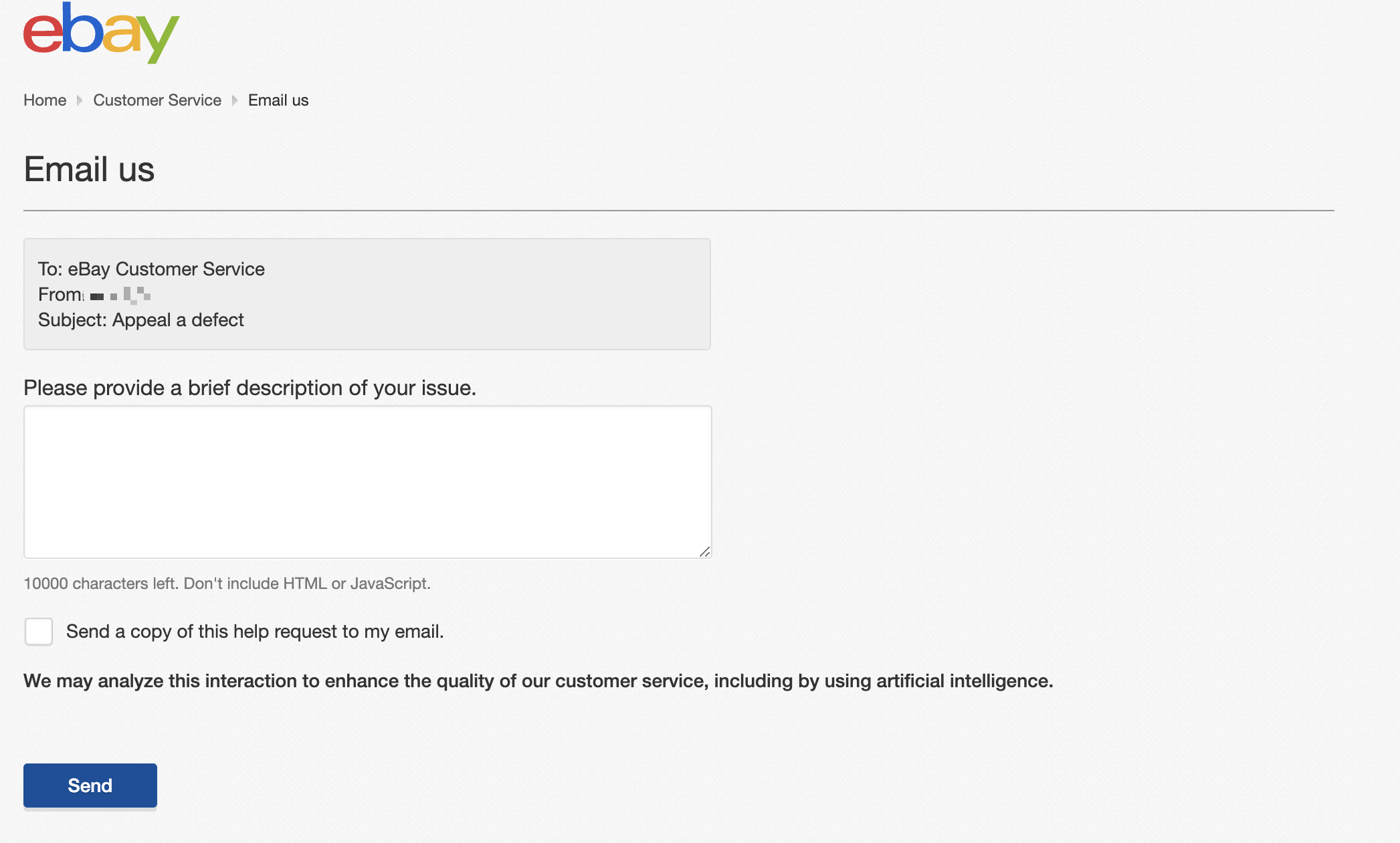The height and width of the screenshot is (843, 1400).
Task: Click the gray message header box
Action: (x=367, y=294)
